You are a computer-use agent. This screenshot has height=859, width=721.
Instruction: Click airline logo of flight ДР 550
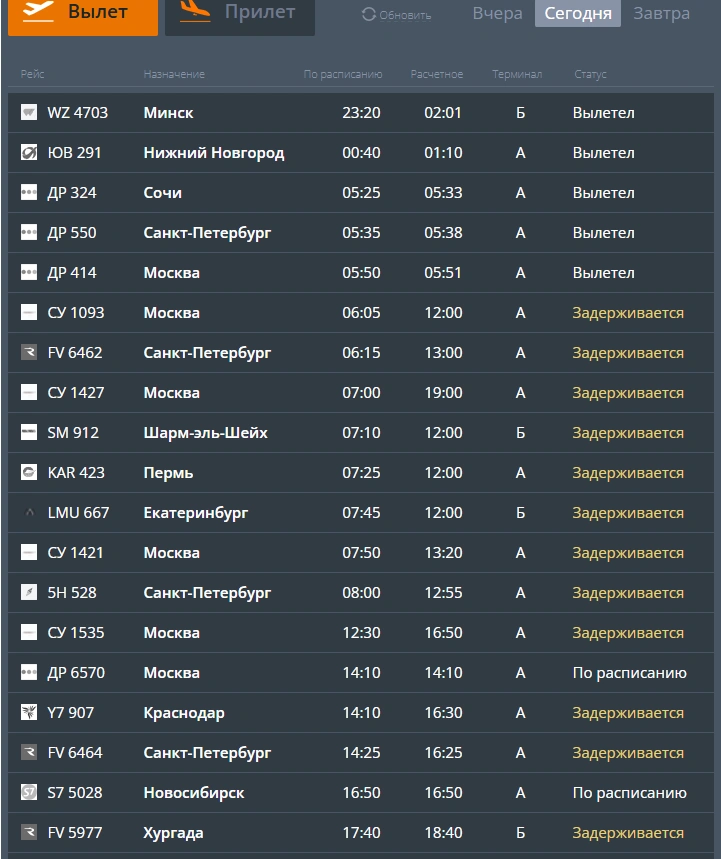pos(29,232)
